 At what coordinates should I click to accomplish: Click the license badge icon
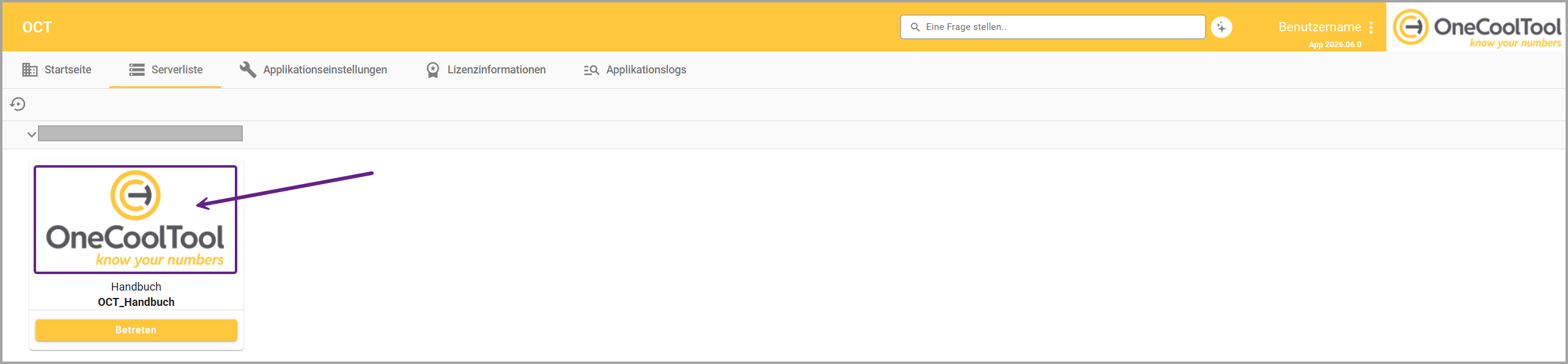click(433, 70)
